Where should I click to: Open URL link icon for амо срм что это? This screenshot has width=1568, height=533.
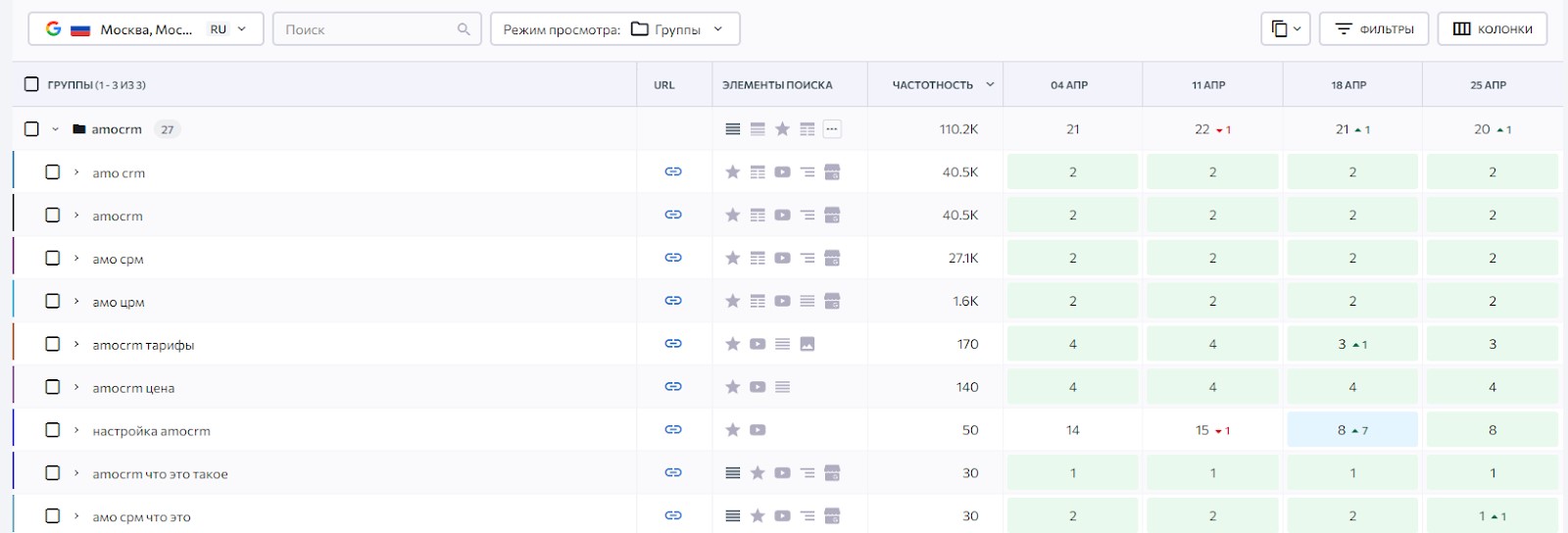tap(673, 515)
